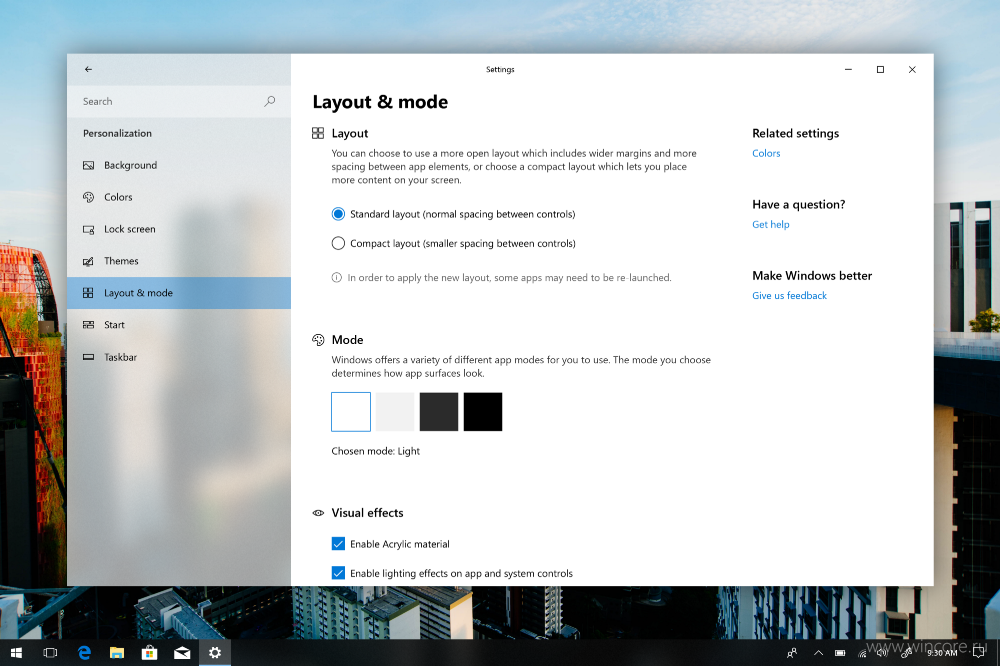
Task: Click the Get help link
Action: (770, 225)
